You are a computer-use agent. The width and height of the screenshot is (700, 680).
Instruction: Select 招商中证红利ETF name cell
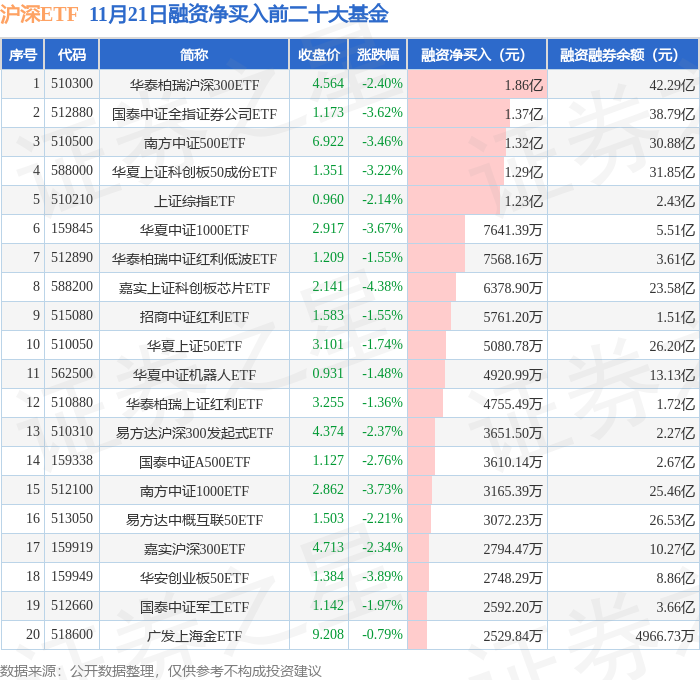click(x=194, y=317)
